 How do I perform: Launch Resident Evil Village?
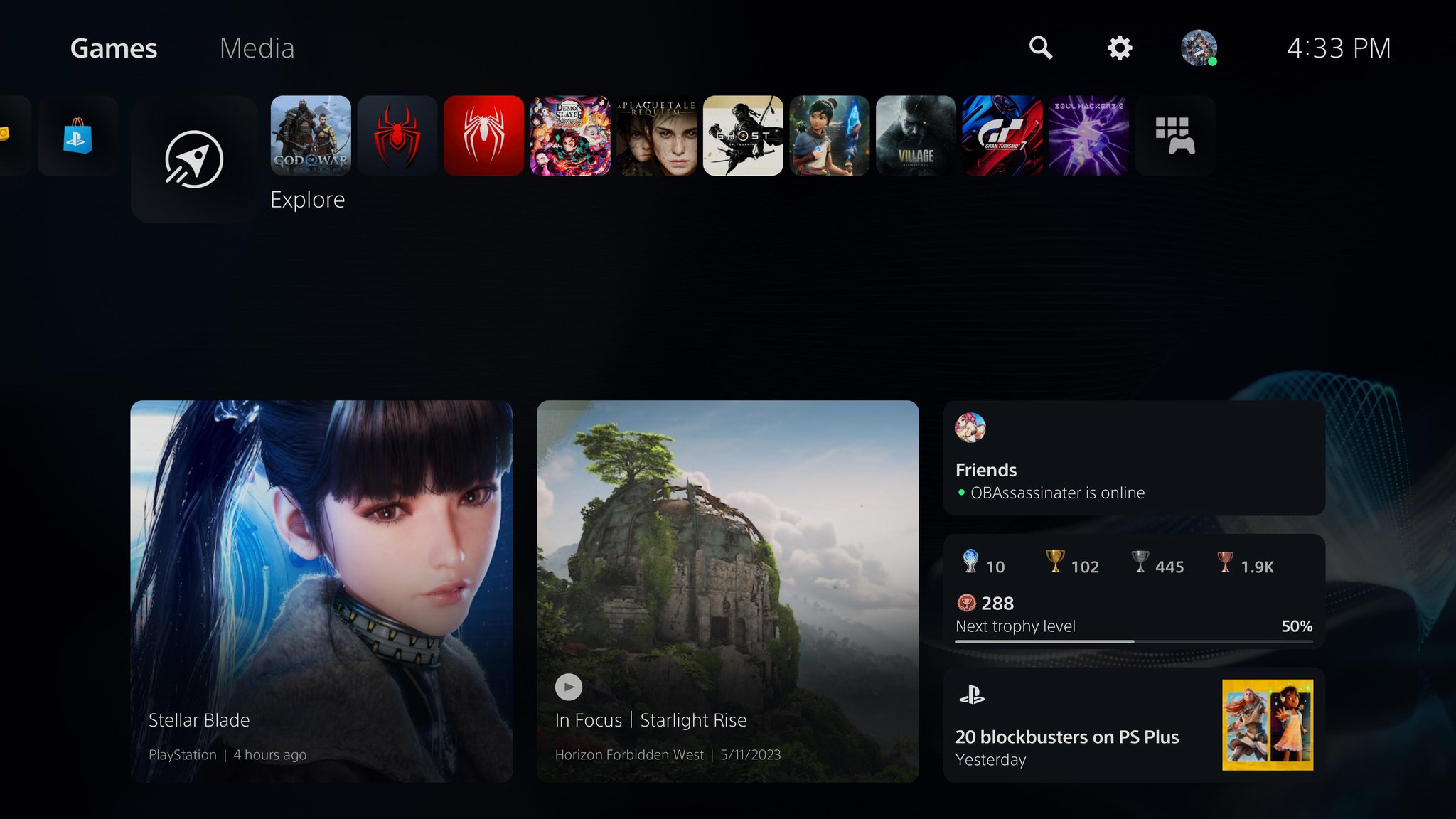(x=916, y=136)
